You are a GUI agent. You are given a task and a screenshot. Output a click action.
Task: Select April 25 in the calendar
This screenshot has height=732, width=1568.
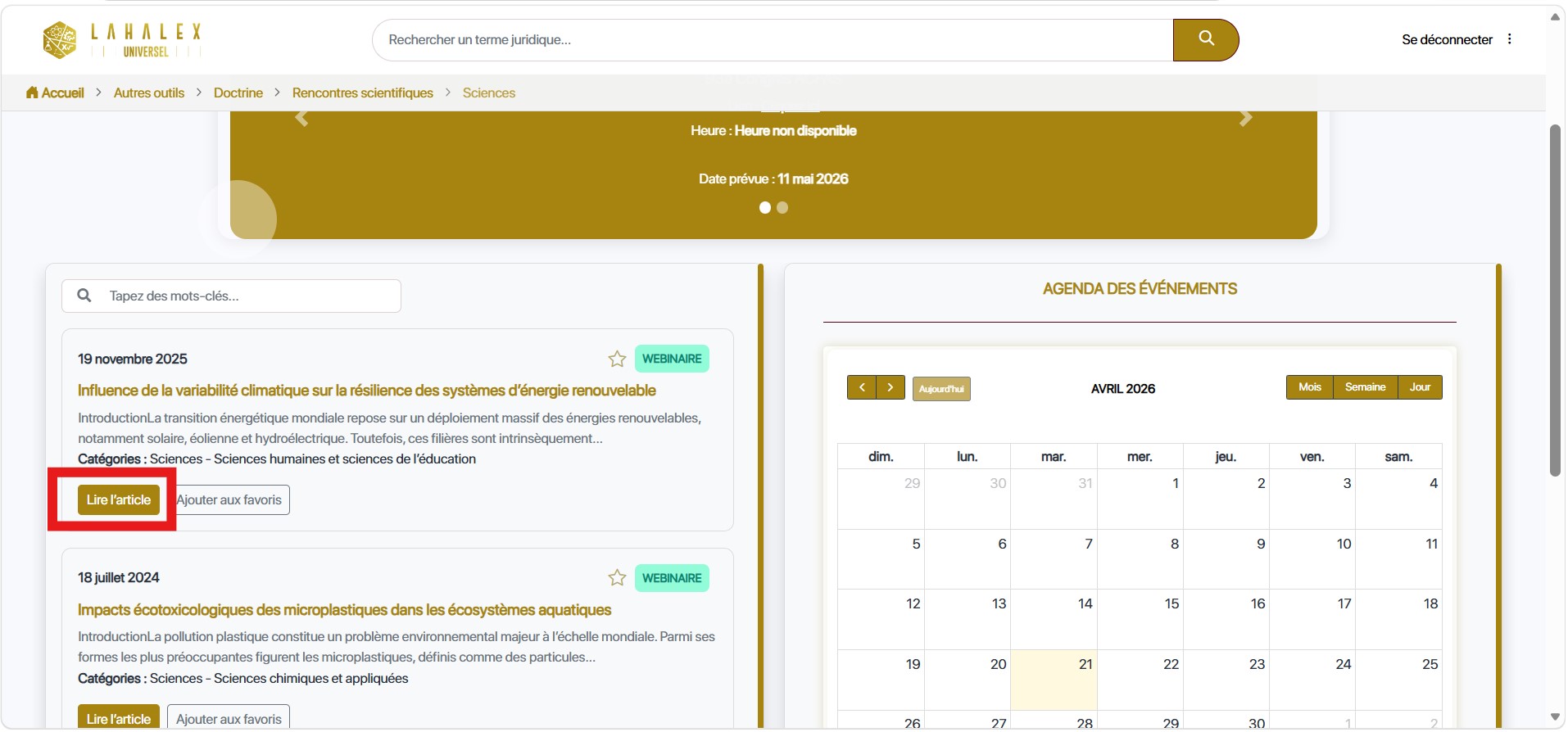pyautogui.click(x=1398, y=680)
